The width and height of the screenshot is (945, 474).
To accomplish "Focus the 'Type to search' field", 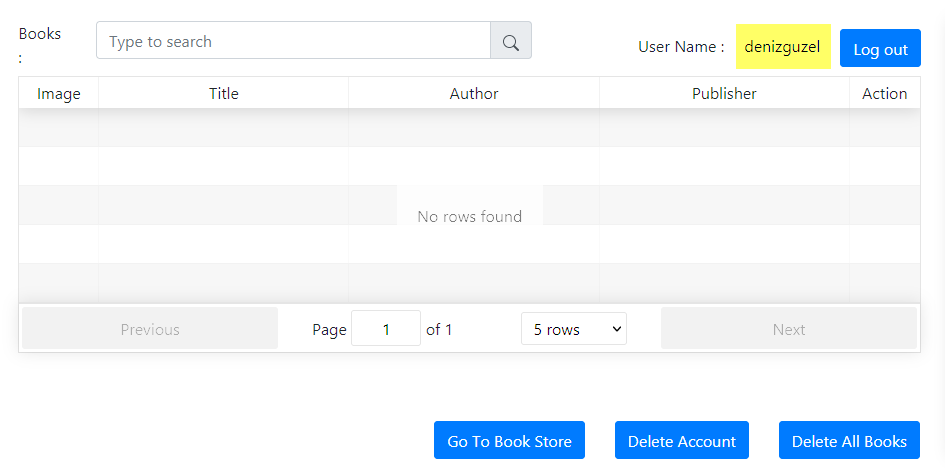I will [293, 42].
